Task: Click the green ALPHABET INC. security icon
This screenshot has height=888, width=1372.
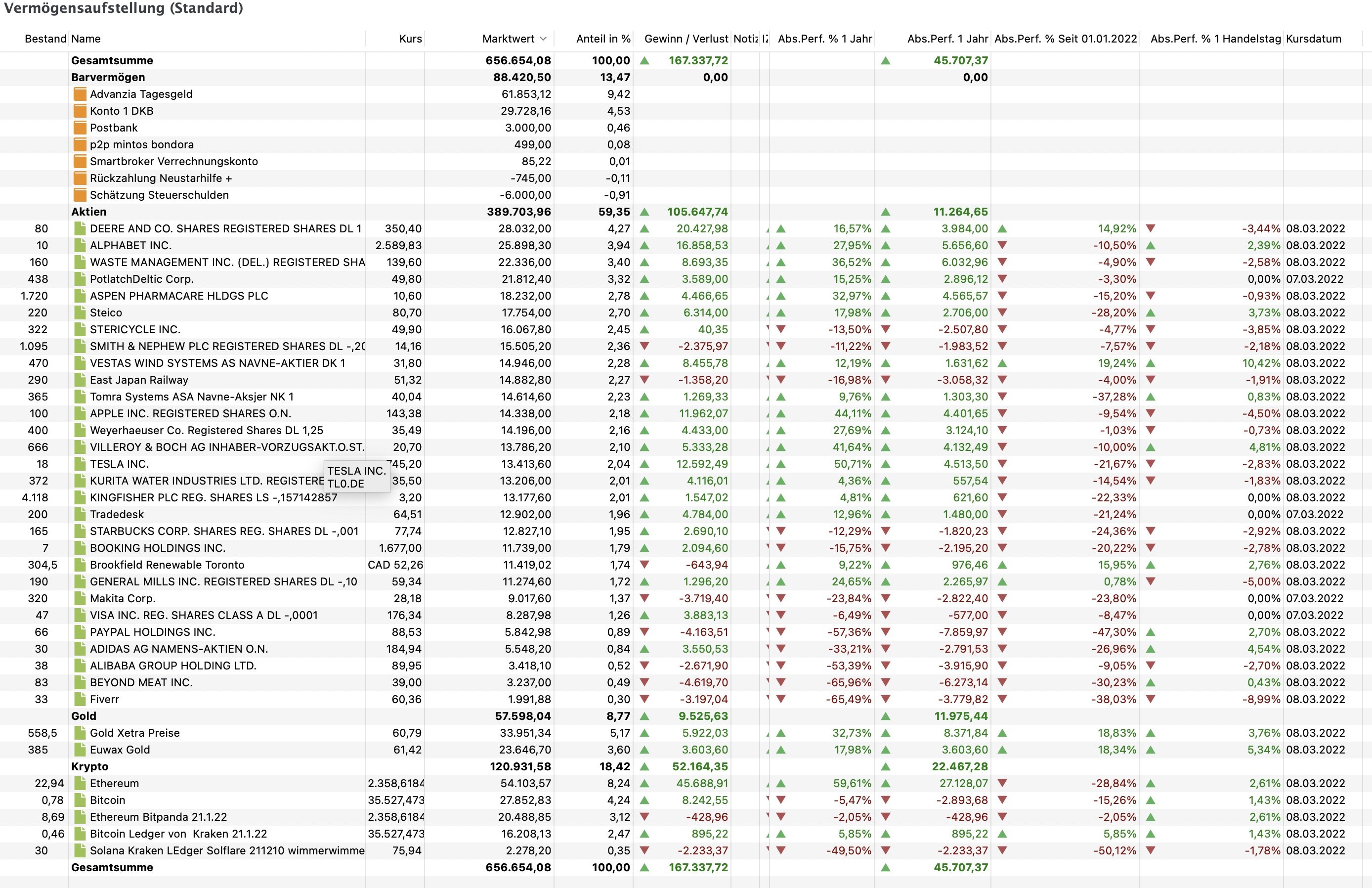Action: pyautogui.click(x=80, y=245)
